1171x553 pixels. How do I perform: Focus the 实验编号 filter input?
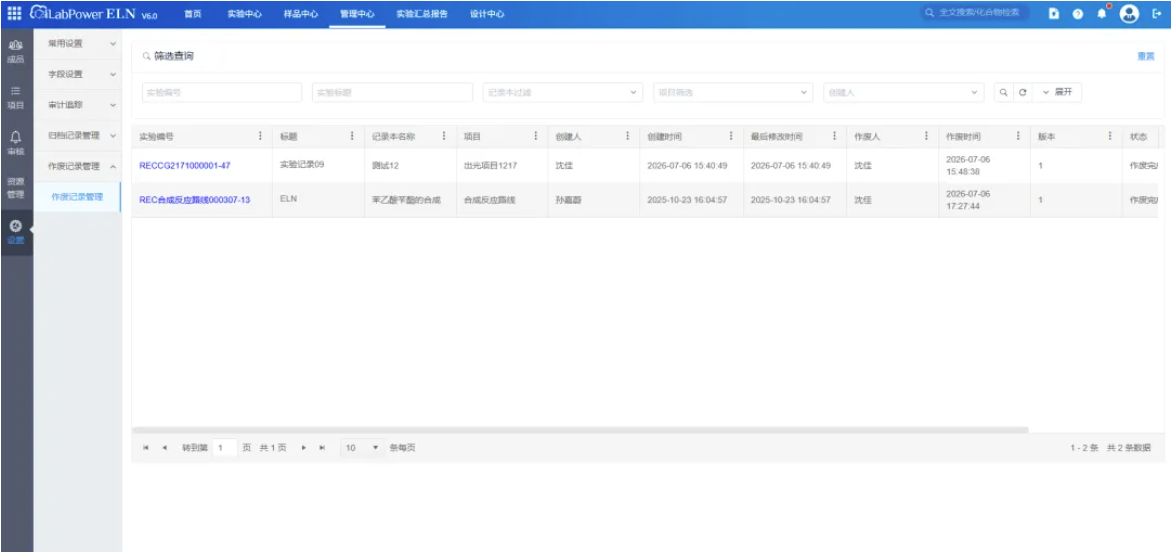(222, 93)
